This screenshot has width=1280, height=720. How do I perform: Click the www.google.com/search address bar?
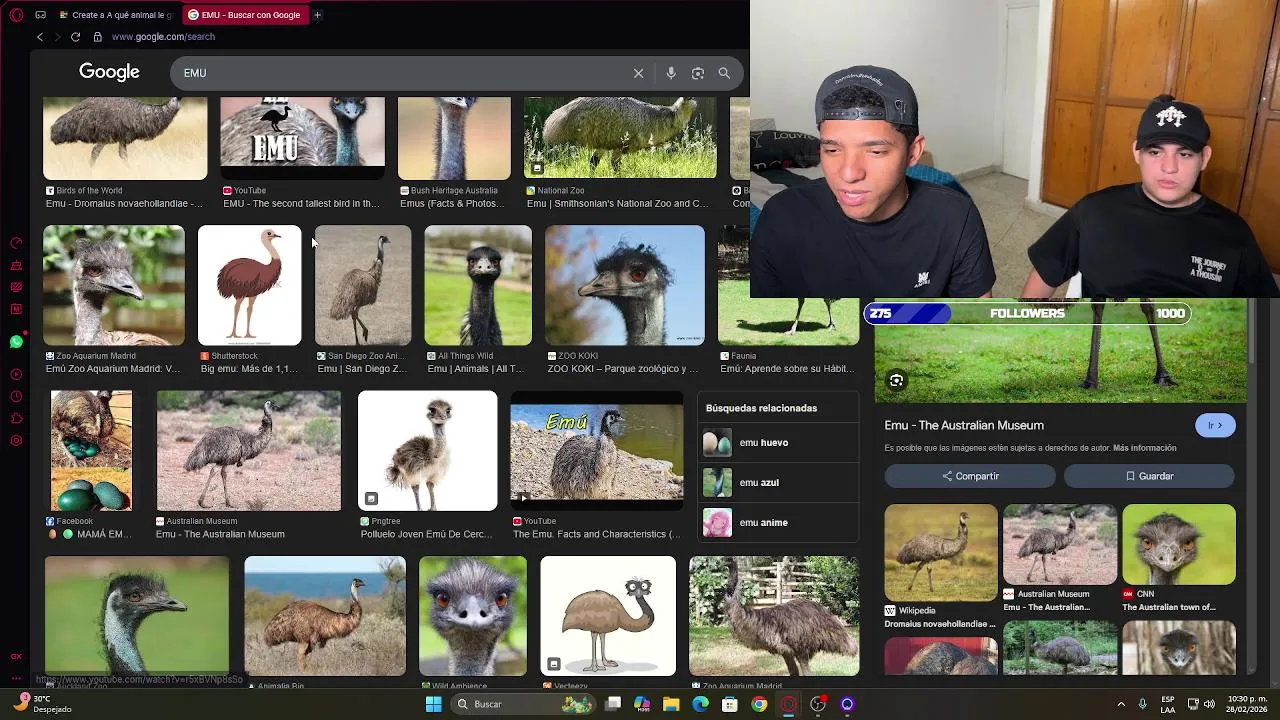[x=163, y=37]
